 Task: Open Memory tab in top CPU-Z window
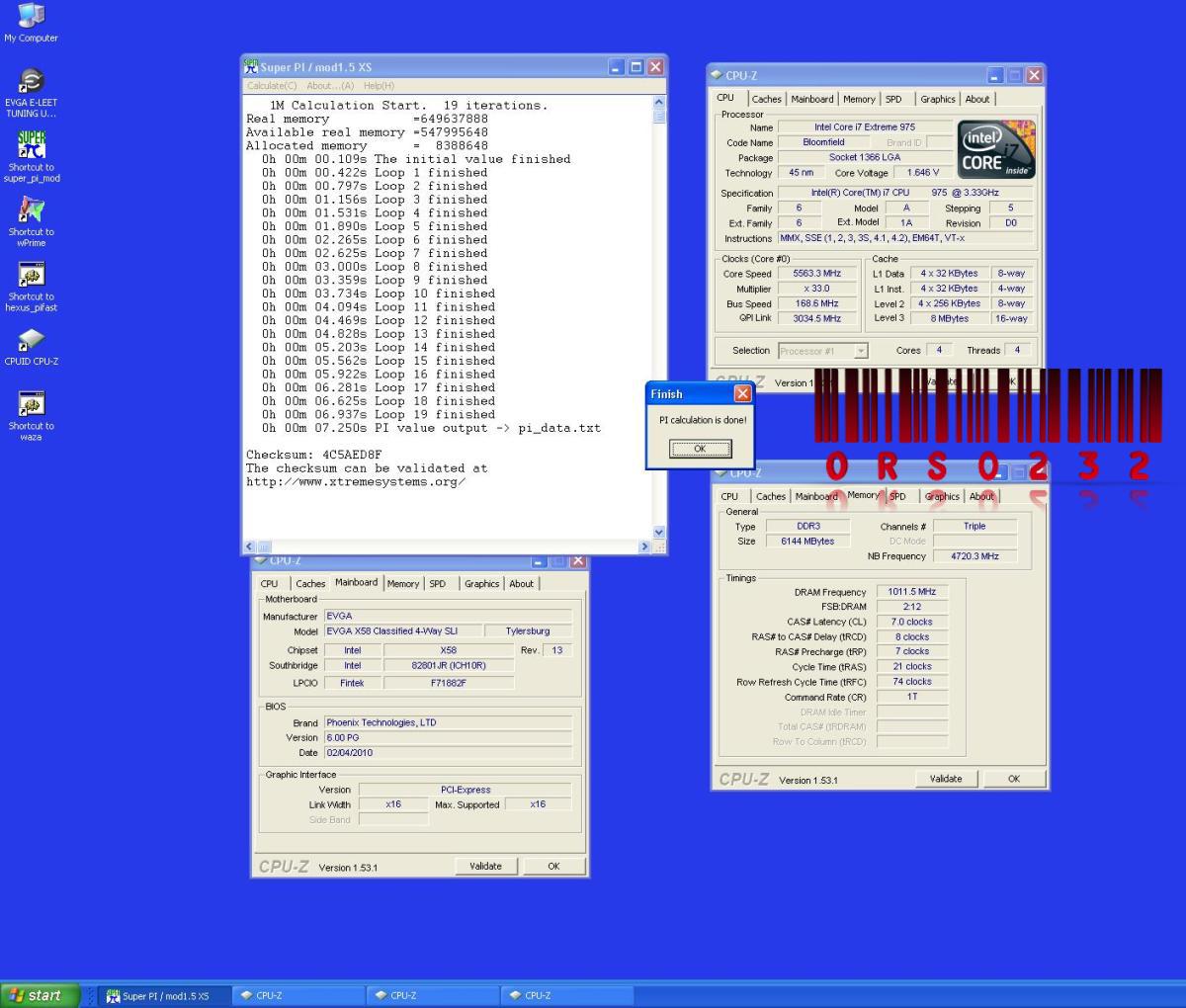(859, 99)
